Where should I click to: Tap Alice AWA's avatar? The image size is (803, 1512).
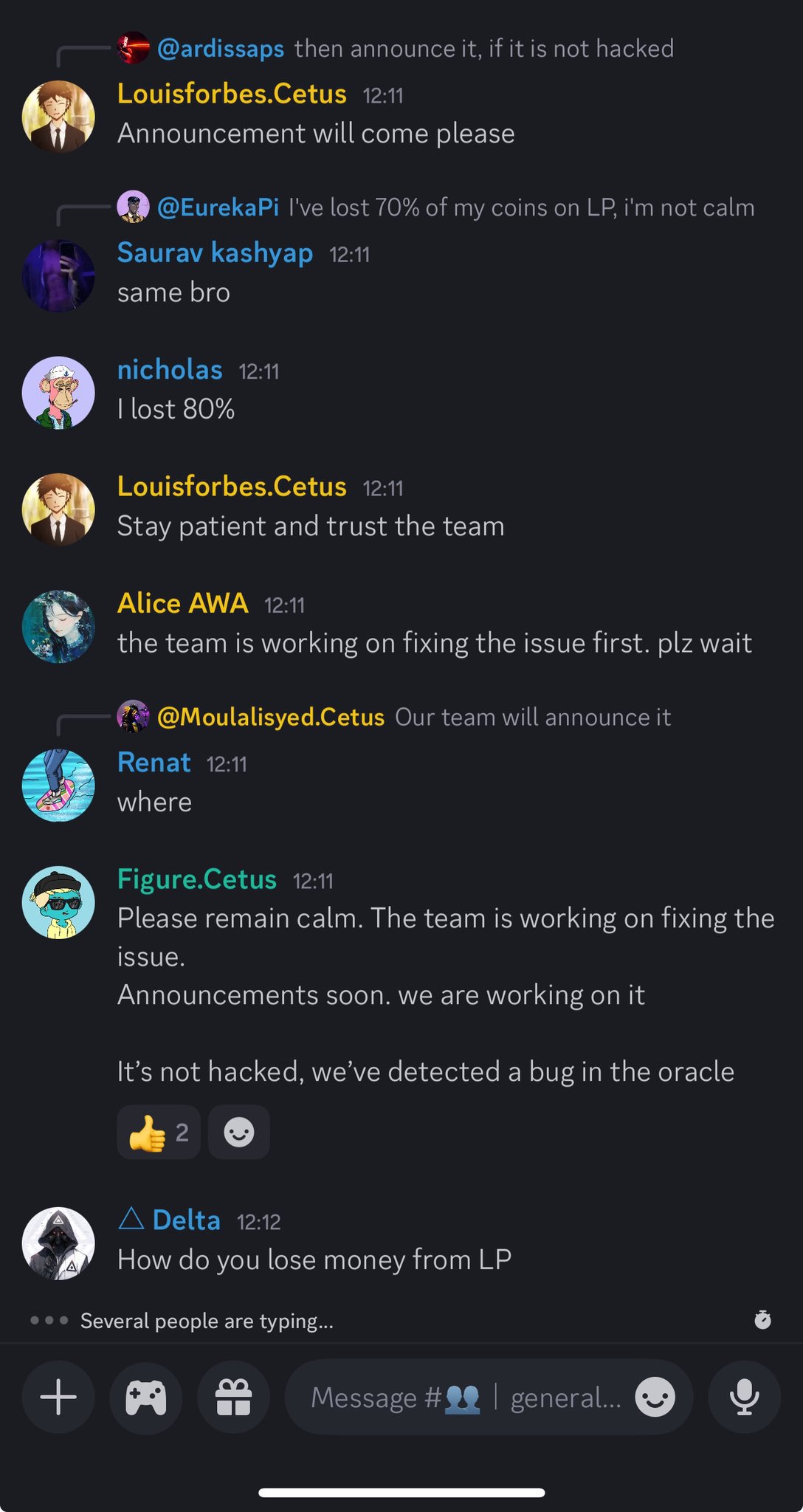(58, 626)
